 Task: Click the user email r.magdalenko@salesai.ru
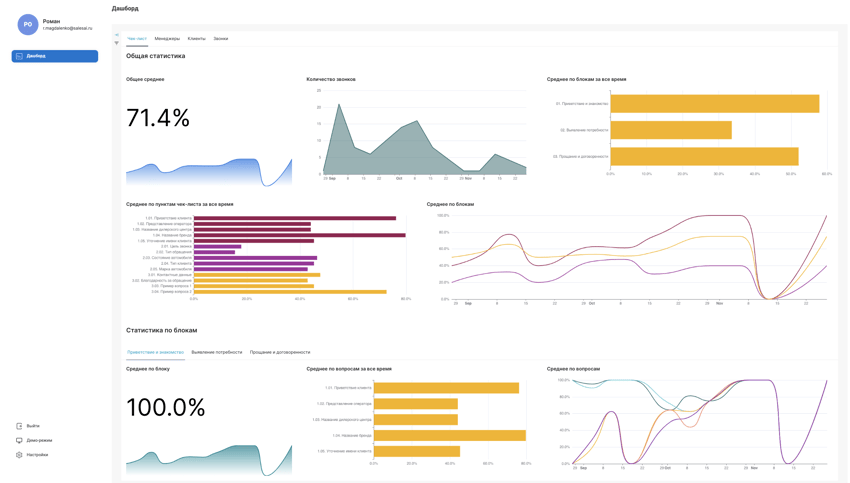click(67, 28)
